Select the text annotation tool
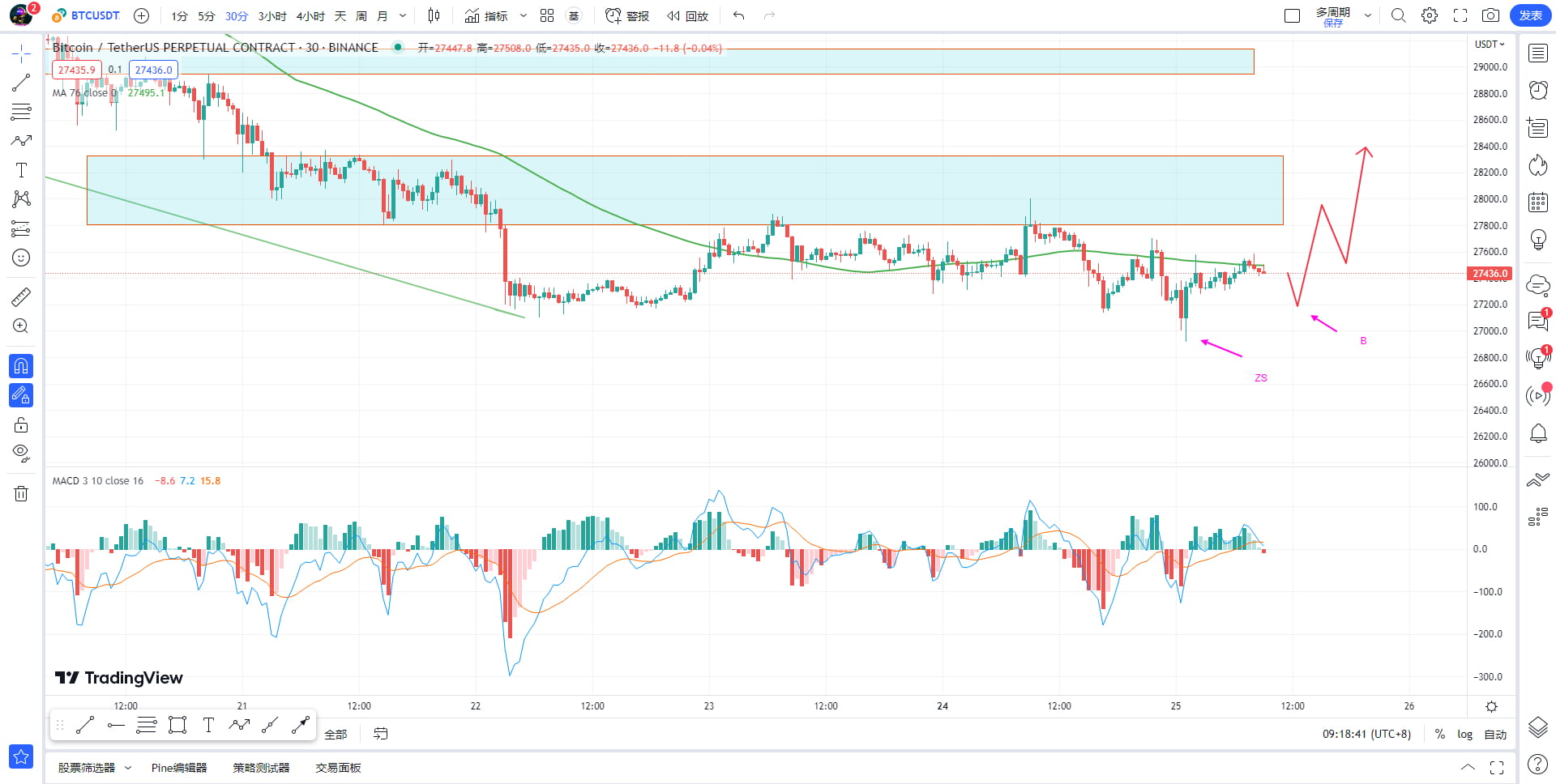Image resolution: width=1556 pixels, height=784 pixels. coord(21,170)
